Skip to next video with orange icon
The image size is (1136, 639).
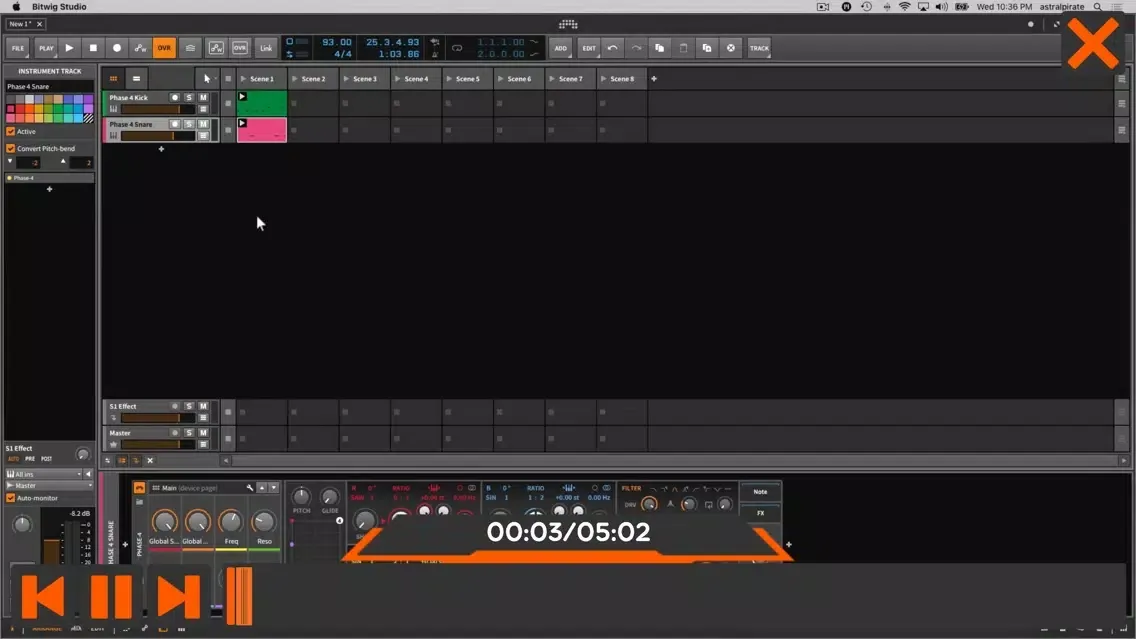click(178, 596)
